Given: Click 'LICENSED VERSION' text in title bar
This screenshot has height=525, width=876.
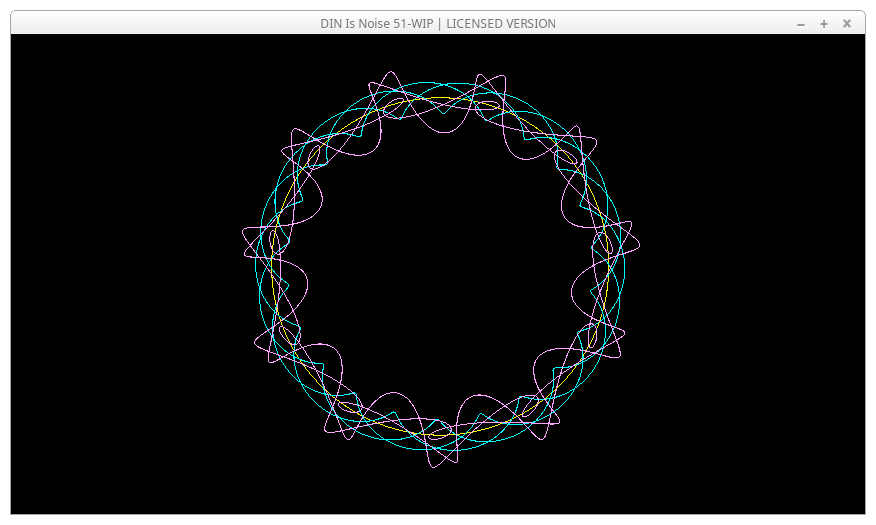Looking at the screenshot, I should [501, 24].
